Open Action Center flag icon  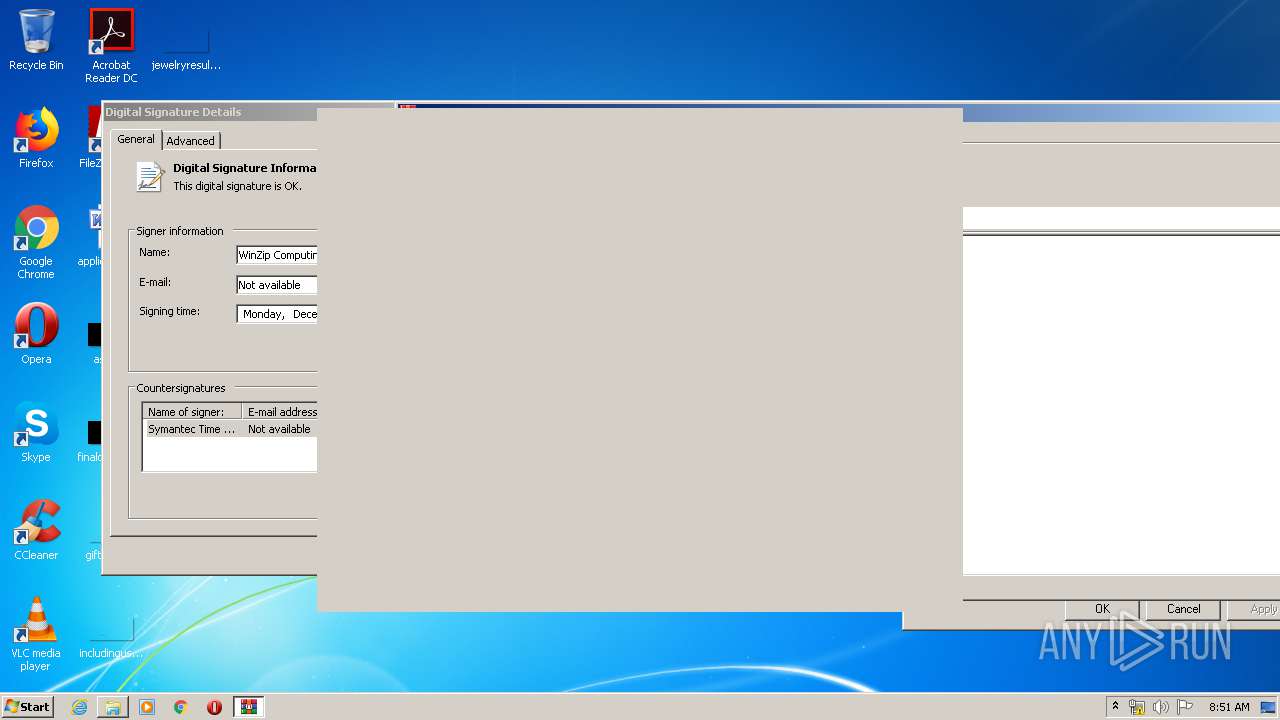(1184, 707)
